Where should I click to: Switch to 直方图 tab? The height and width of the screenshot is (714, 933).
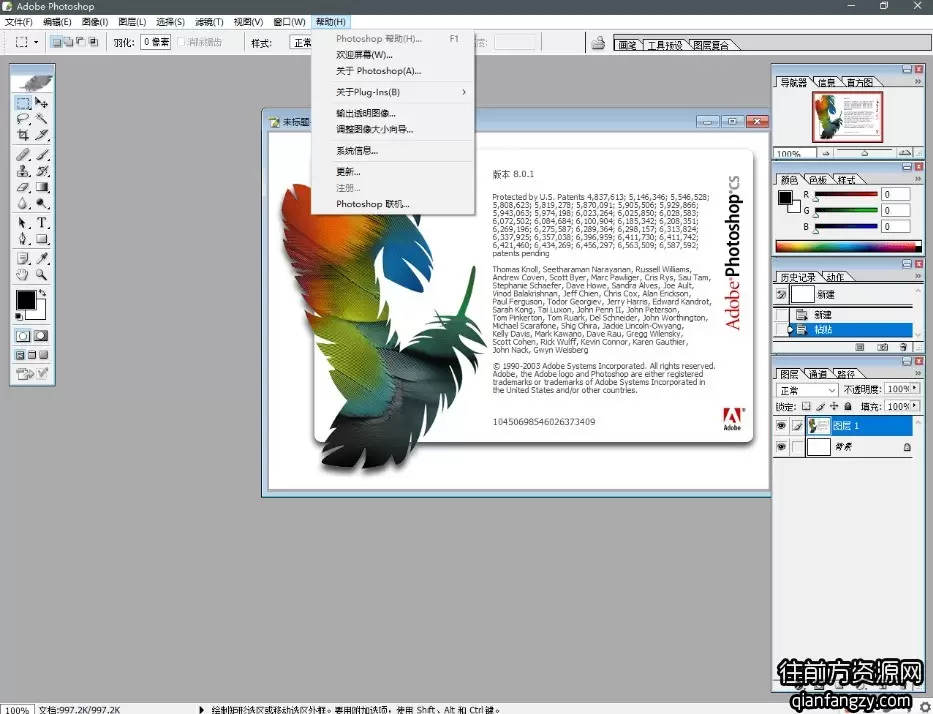pos(860,82)
